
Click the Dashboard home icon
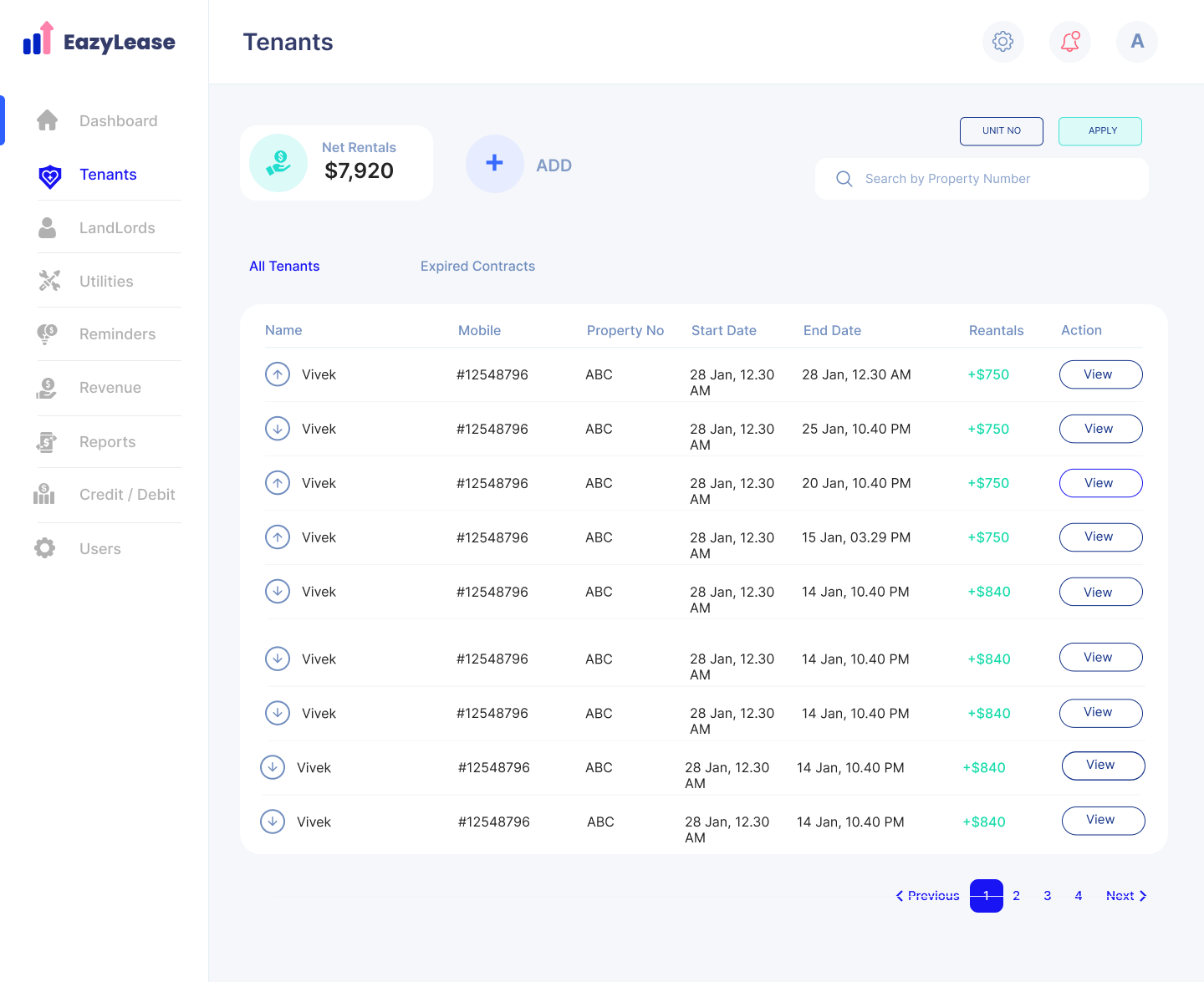(48, 120)
